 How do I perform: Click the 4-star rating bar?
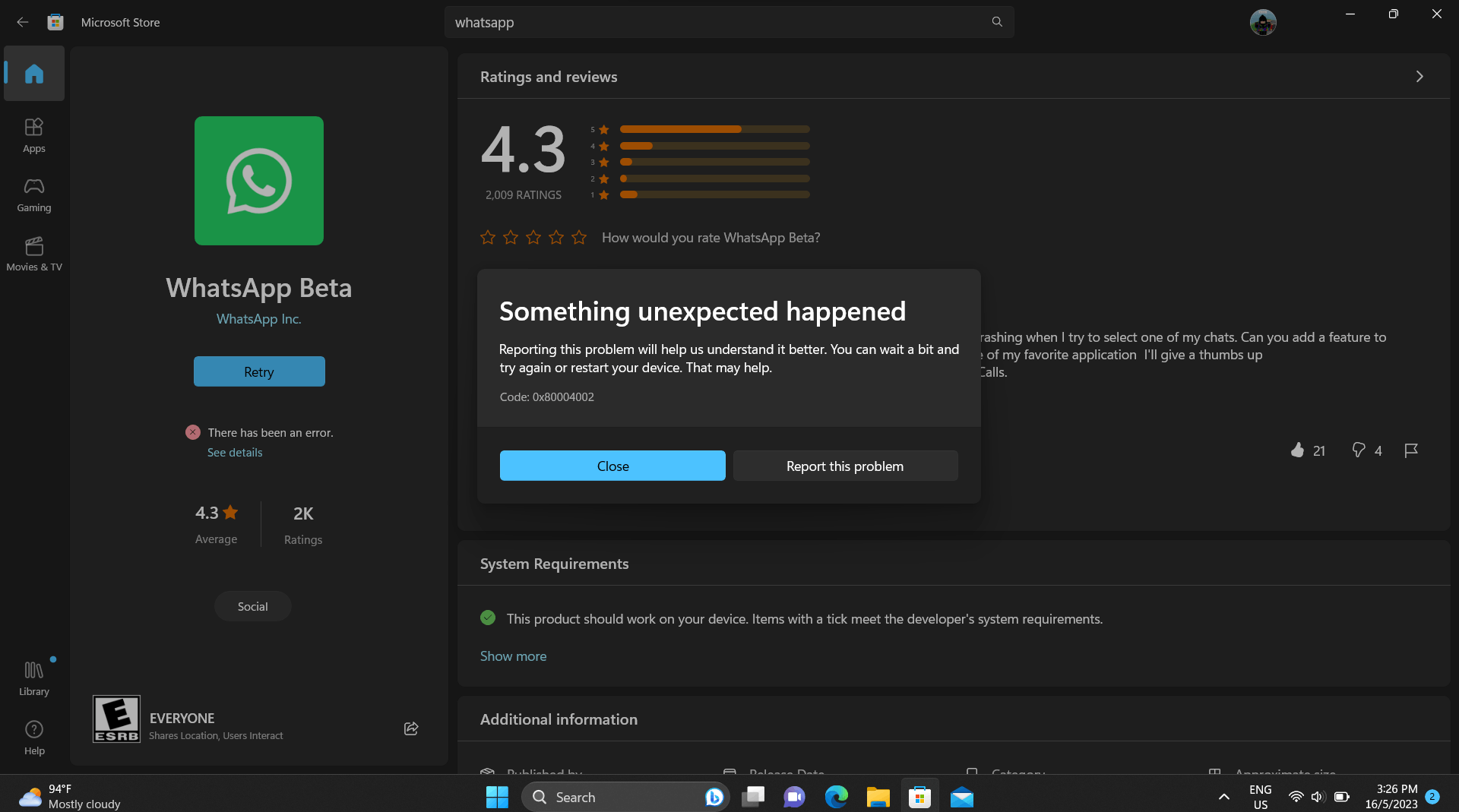point(714,146)
